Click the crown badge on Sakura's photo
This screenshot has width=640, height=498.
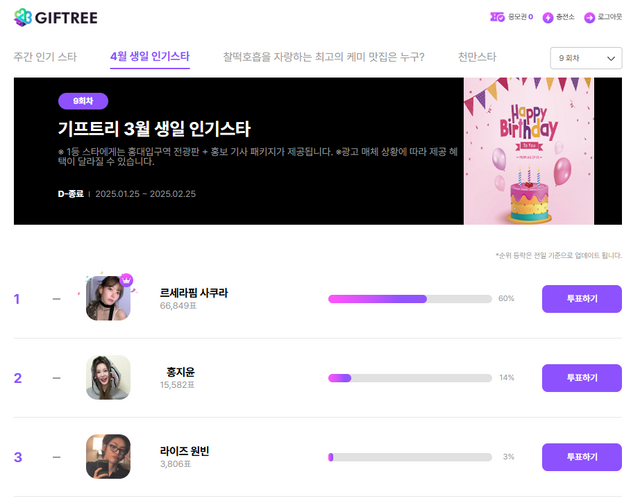point(127,279)
